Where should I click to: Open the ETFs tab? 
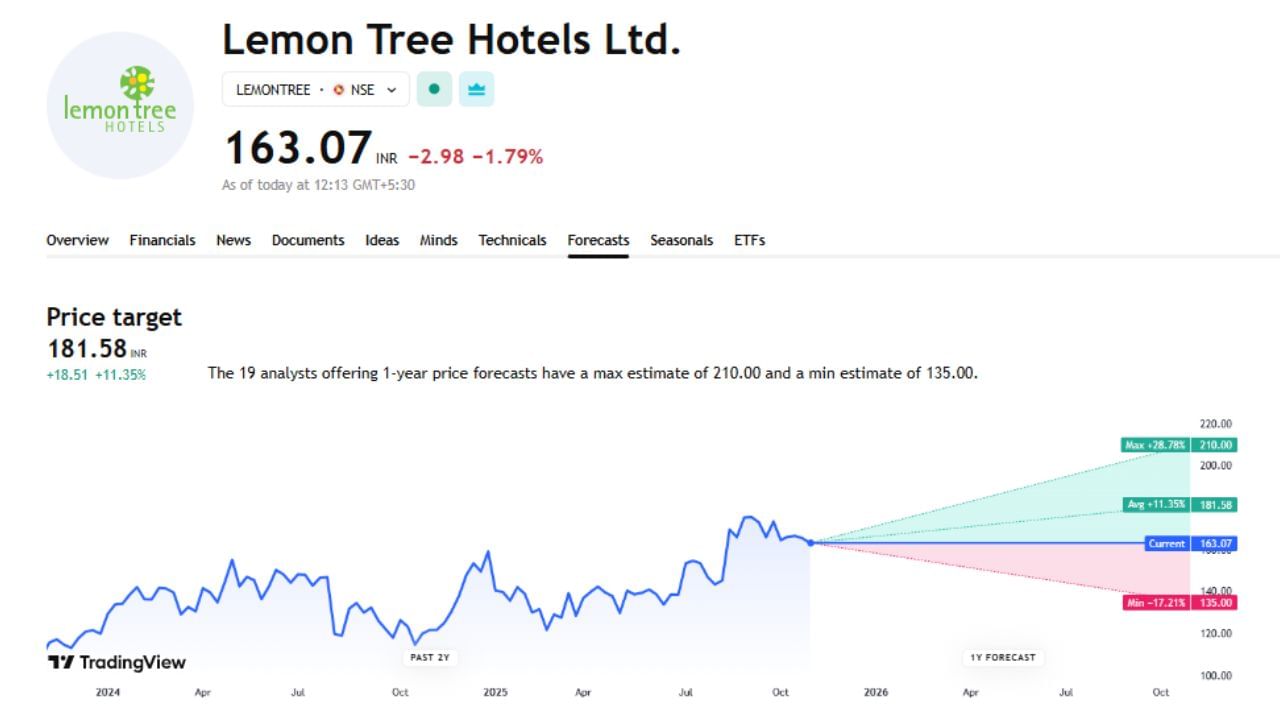(x=749, y=240)
